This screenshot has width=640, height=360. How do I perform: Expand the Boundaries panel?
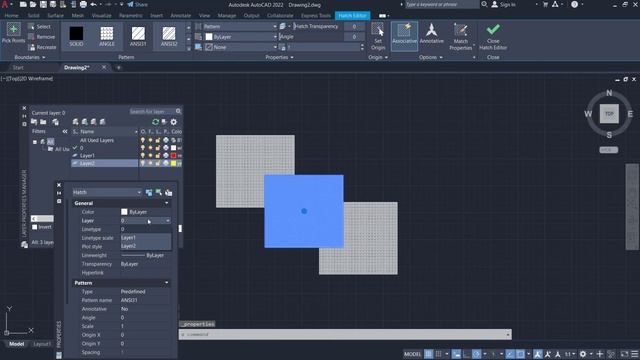pos(30,58)
